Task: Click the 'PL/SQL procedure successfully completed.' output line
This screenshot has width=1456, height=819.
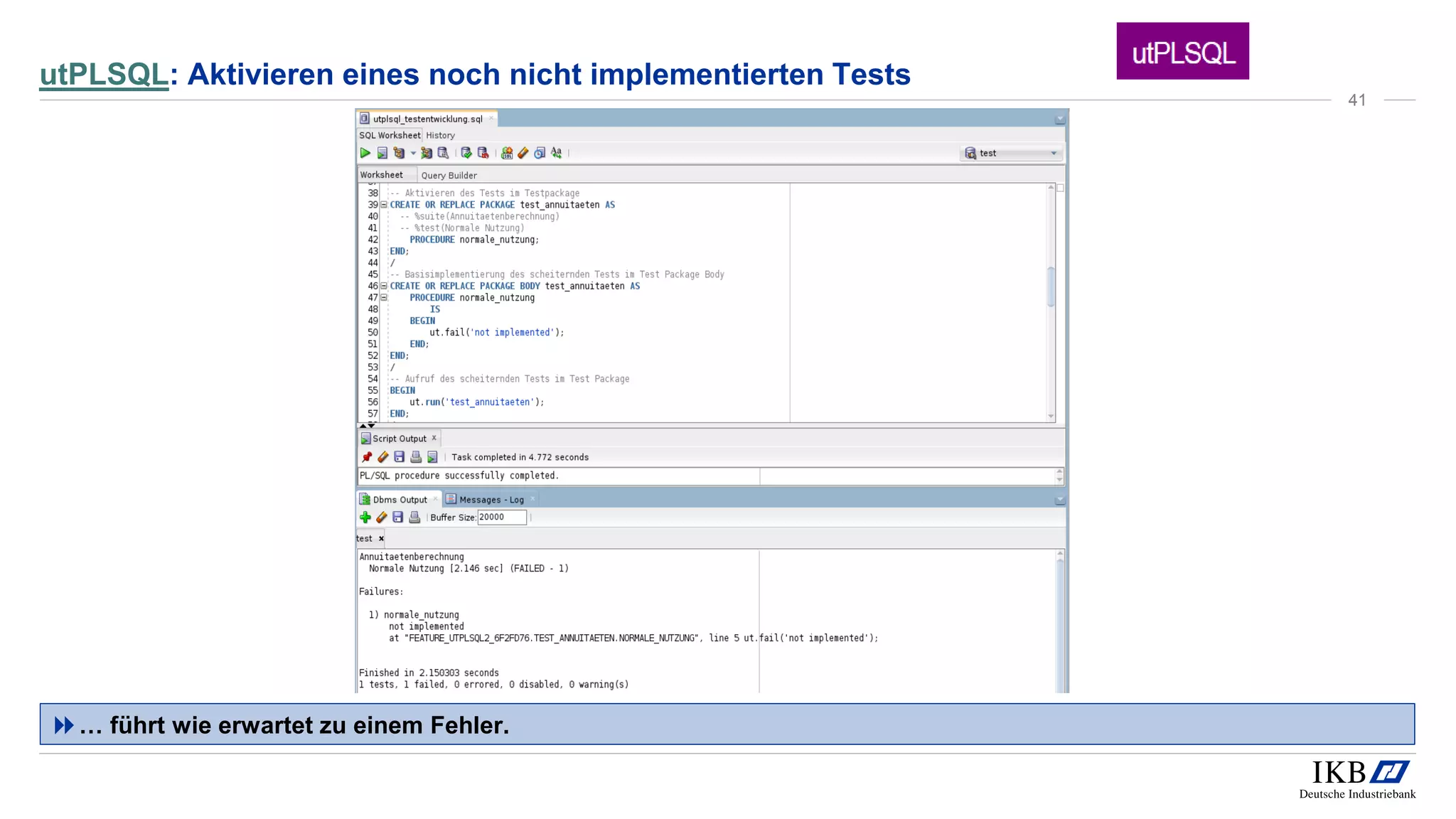Action: [459, 476]
